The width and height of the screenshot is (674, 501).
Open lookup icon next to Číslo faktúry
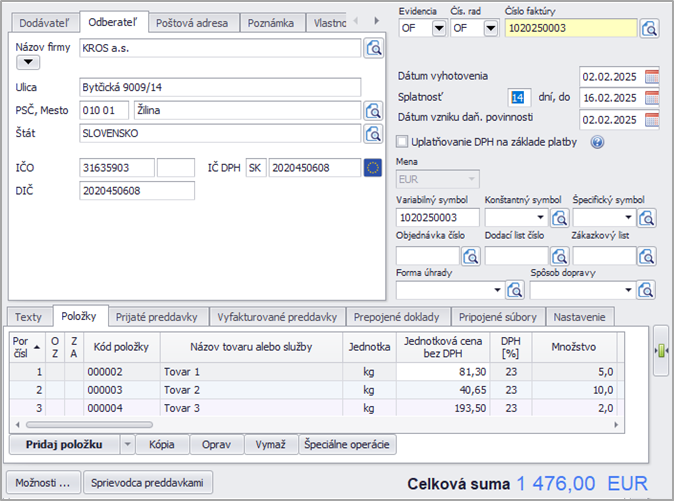click(x=649, y=28)
